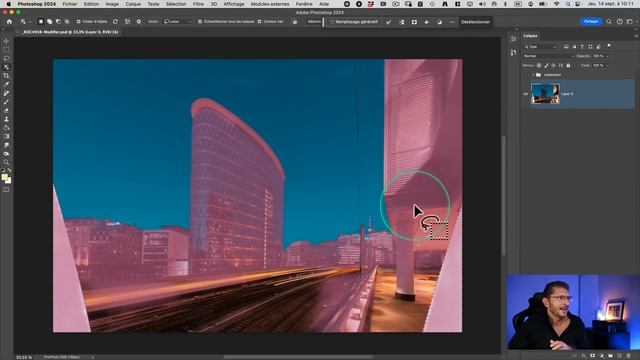Open the layer filter Type dropdown
Image resolution: width=640 pixels, height=360 pixels.
tap(541, 47)
